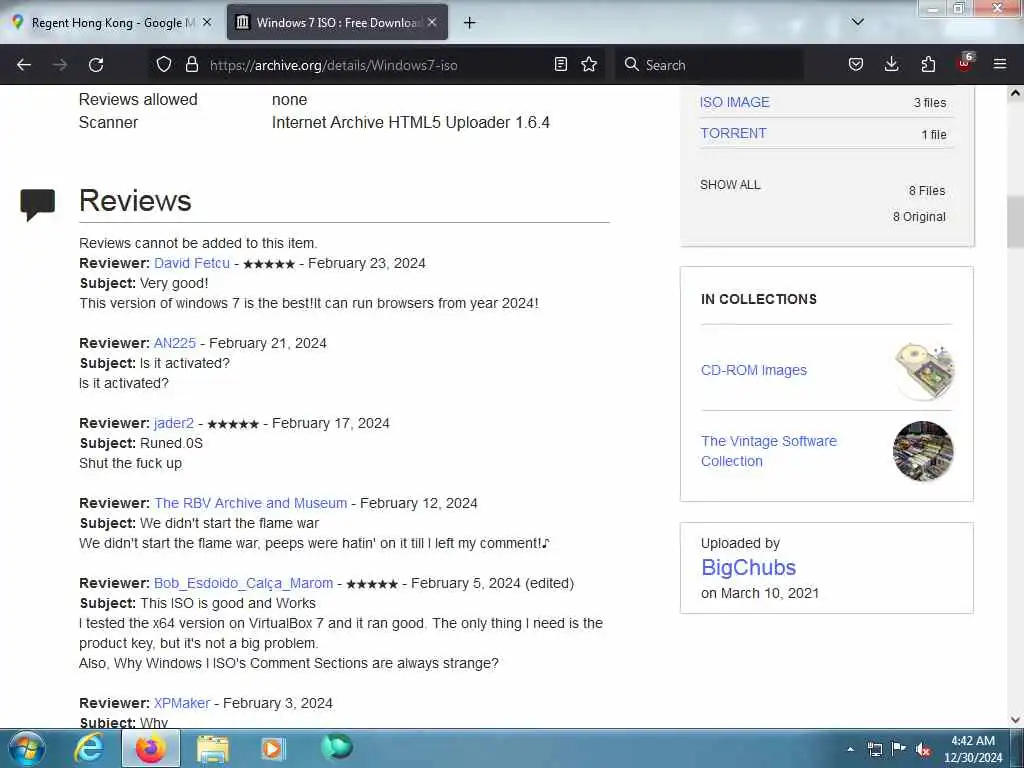This screenshot has width=1024, height=768.
Task: Click 'Reviews cannot be added to this item.'
Action: point(198,243)
